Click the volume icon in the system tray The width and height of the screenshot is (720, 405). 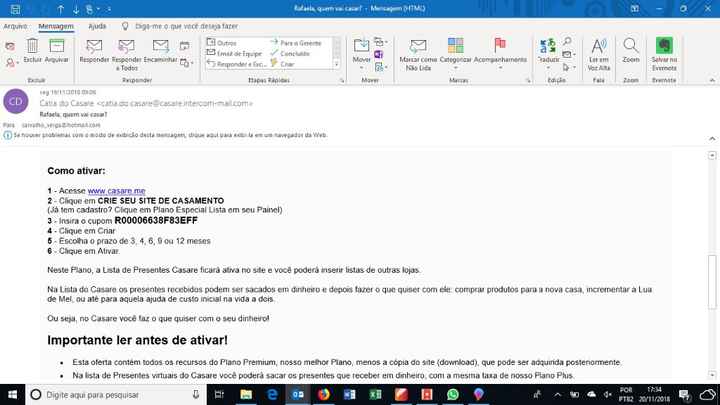[608, 394]
